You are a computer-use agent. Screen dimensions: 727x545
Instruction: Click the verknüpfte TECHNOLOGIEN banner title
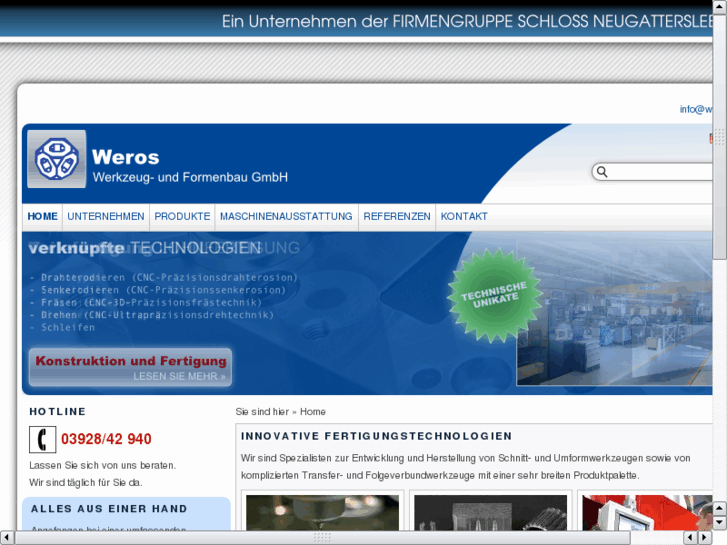[x=145, y=248]
